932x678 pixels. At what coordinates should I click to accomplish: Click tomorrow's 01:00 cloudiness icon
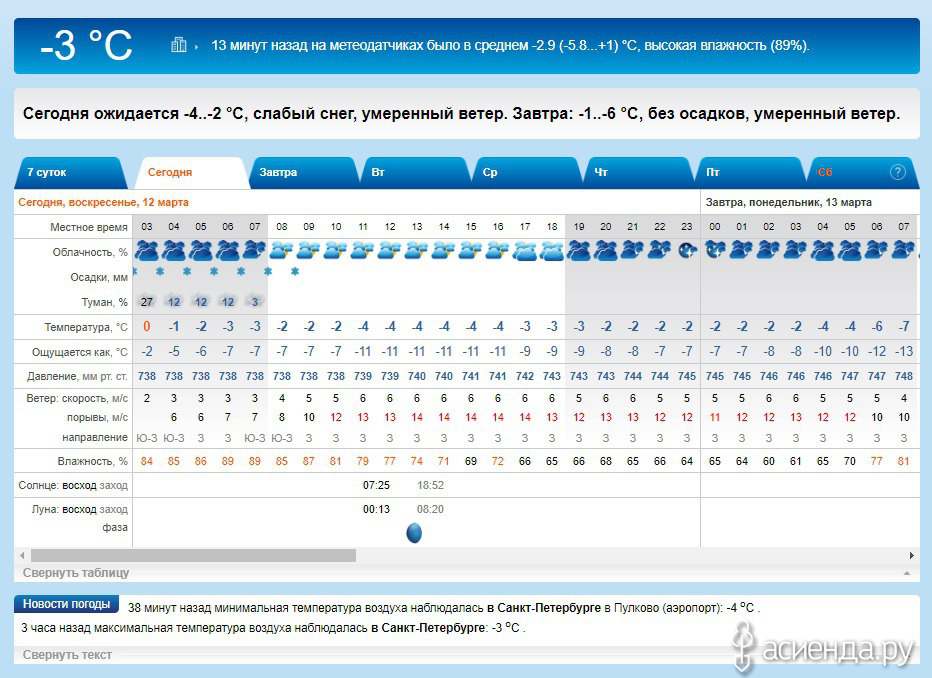(x=742, y=250)
